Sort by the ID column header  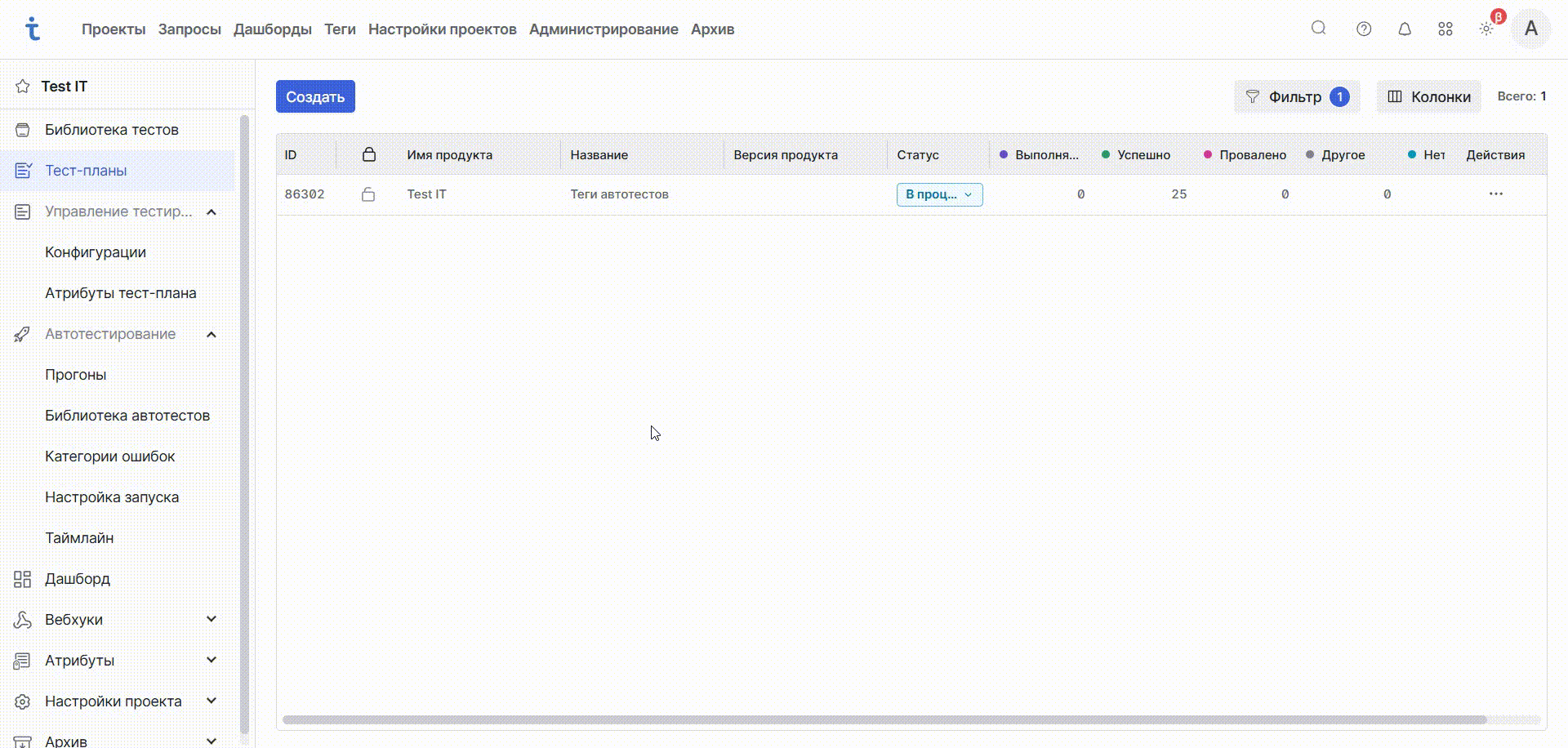coord(291,155)
